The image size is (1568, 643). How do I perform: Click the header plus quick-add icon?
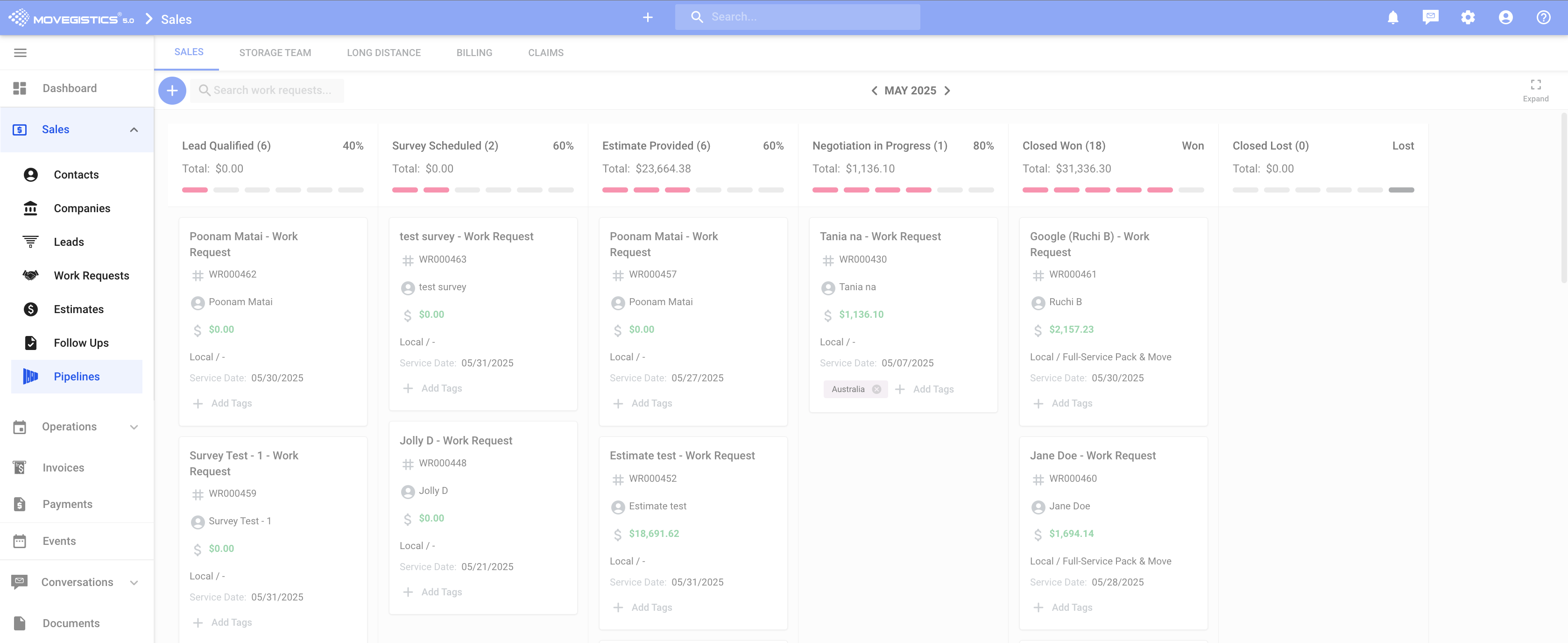point(648,17)
